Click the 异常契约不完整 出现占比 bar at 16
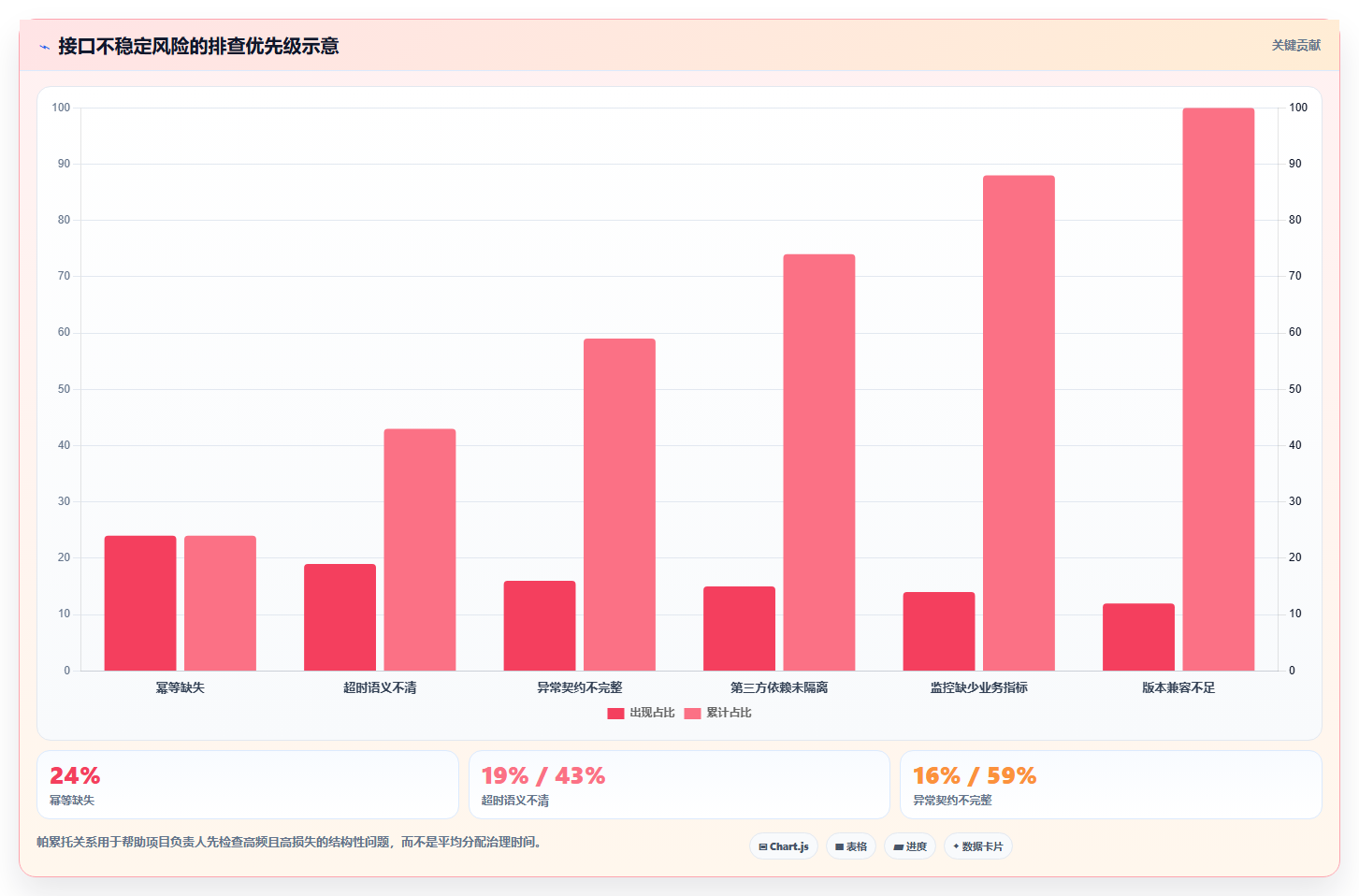The width and height of the screenshot is (1359, 896). click(x=540, y=626)
